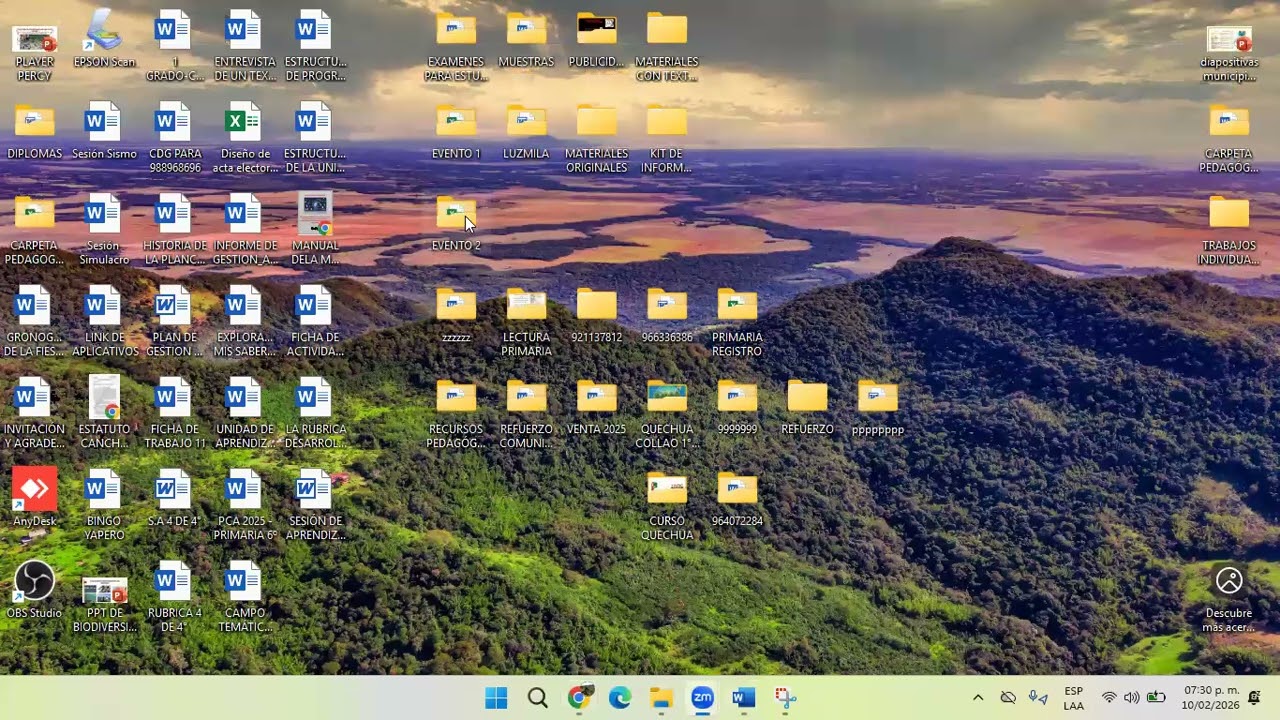Select TRABAJOS INDIVIDUA... folder
Viewport: 1280px width, 720px height.
1229,232
